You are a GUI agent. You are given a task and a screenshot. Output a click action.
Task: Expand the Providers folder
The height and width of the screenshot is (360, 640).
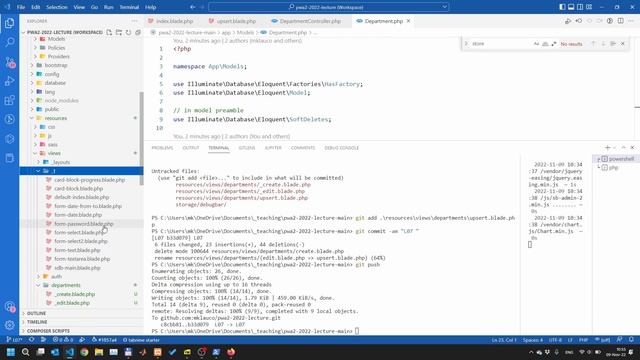58,56
